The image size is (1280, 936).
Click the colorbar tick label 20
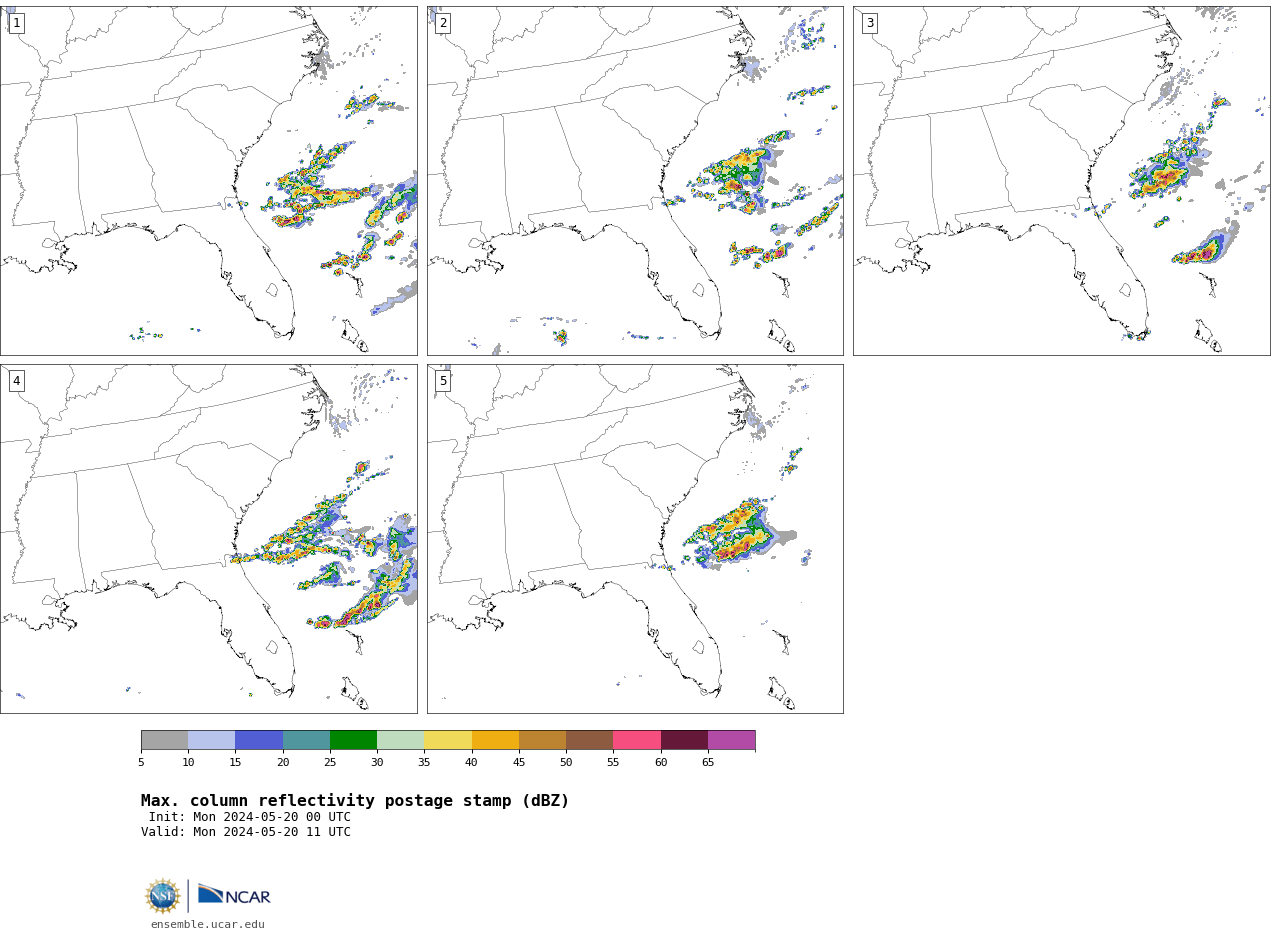(283, 763)
